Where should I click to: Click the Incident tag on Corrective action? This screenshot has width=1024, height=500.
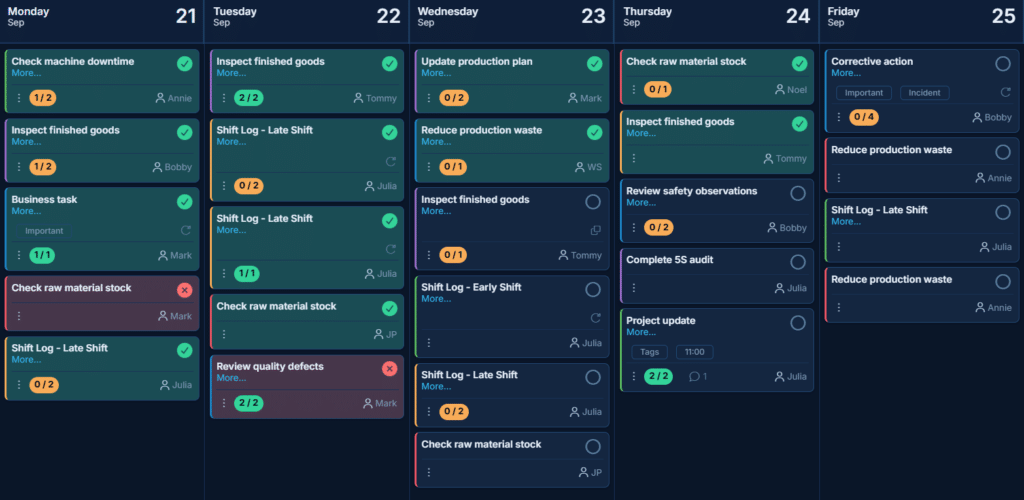click(925, 93)
